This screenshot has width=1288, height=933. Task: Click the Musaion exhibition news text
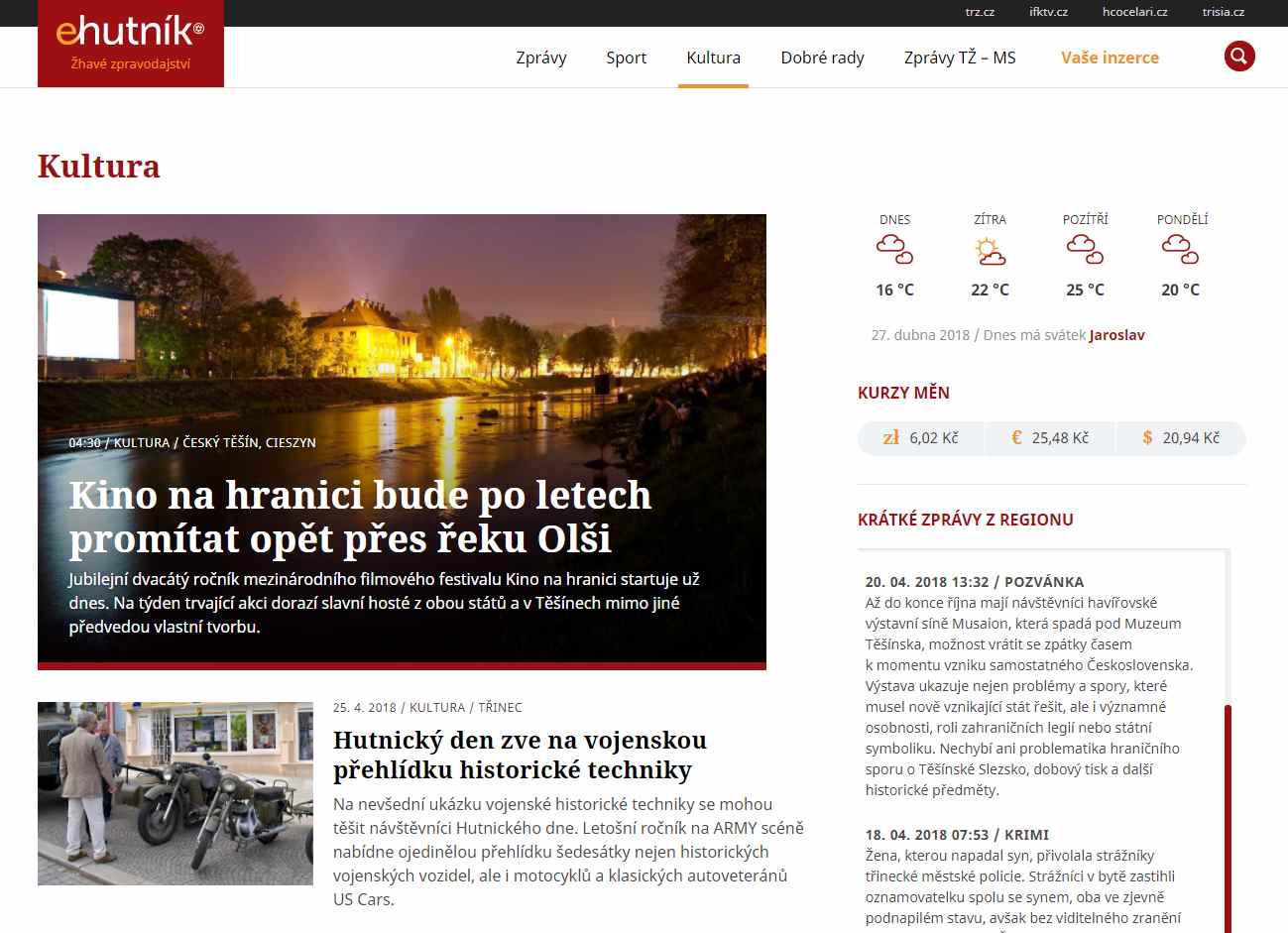click(x=1028, y=696)
